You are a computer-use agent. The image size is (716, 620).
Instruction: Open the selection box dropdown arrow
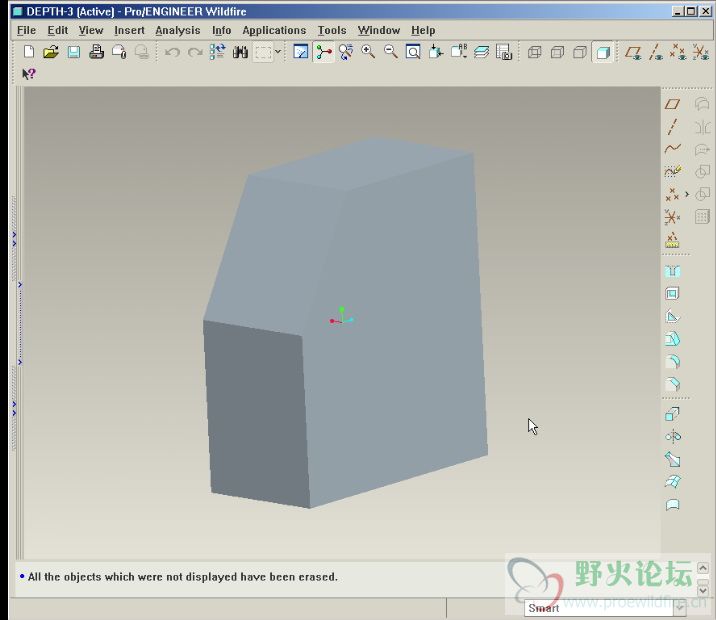pos(277,52)
